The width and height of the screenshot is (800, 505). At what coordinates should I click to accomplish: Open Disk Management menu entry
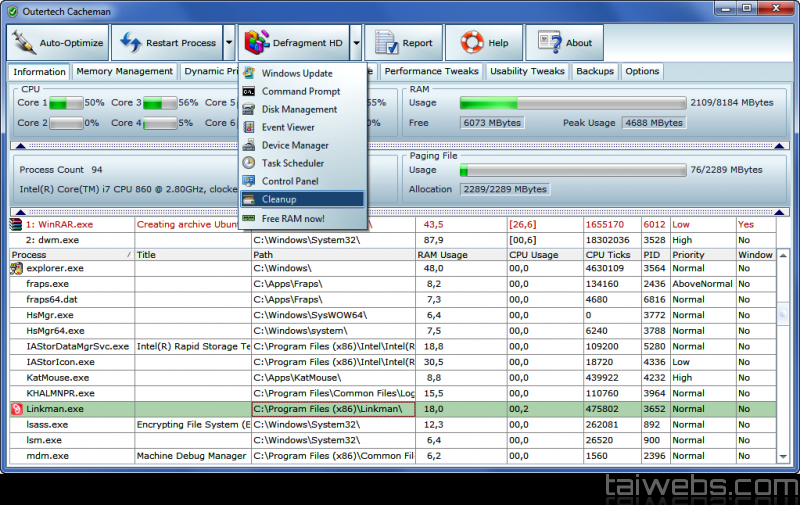(299, 110)
